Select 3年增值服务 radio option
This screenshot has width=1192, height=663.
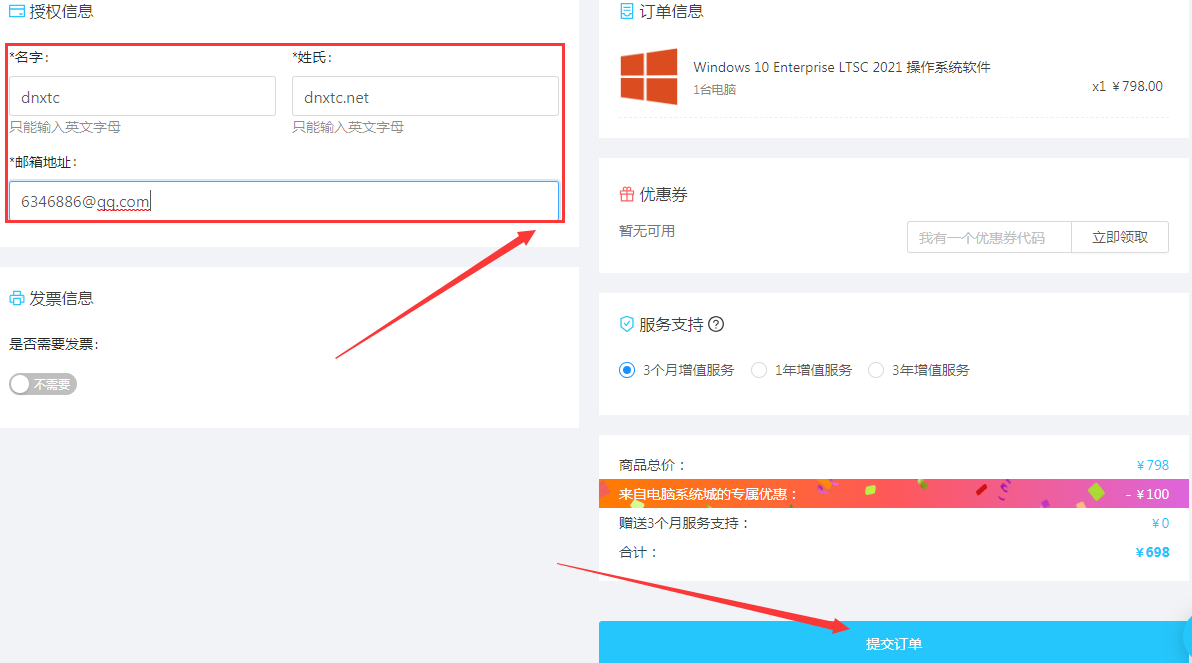click(876, 370)
